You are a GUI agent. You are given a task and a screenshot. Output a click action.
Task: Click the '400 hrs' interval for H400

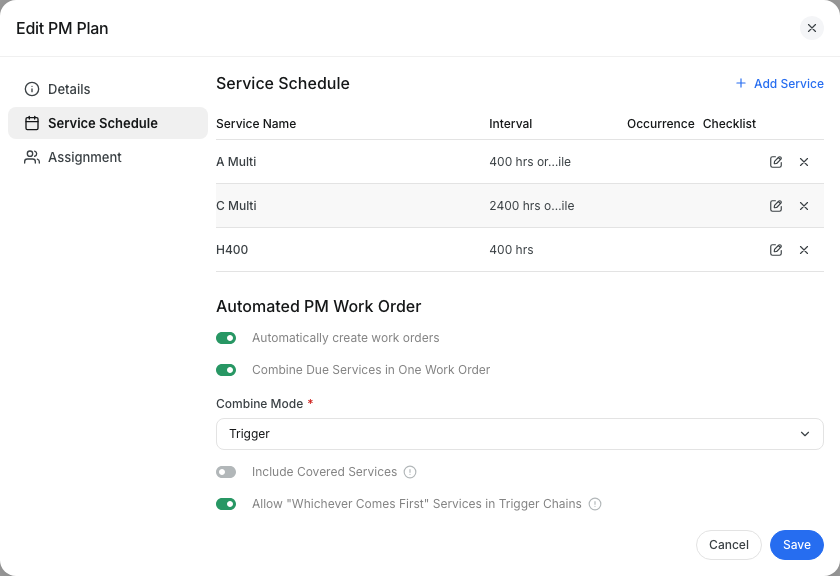(511, 250)
